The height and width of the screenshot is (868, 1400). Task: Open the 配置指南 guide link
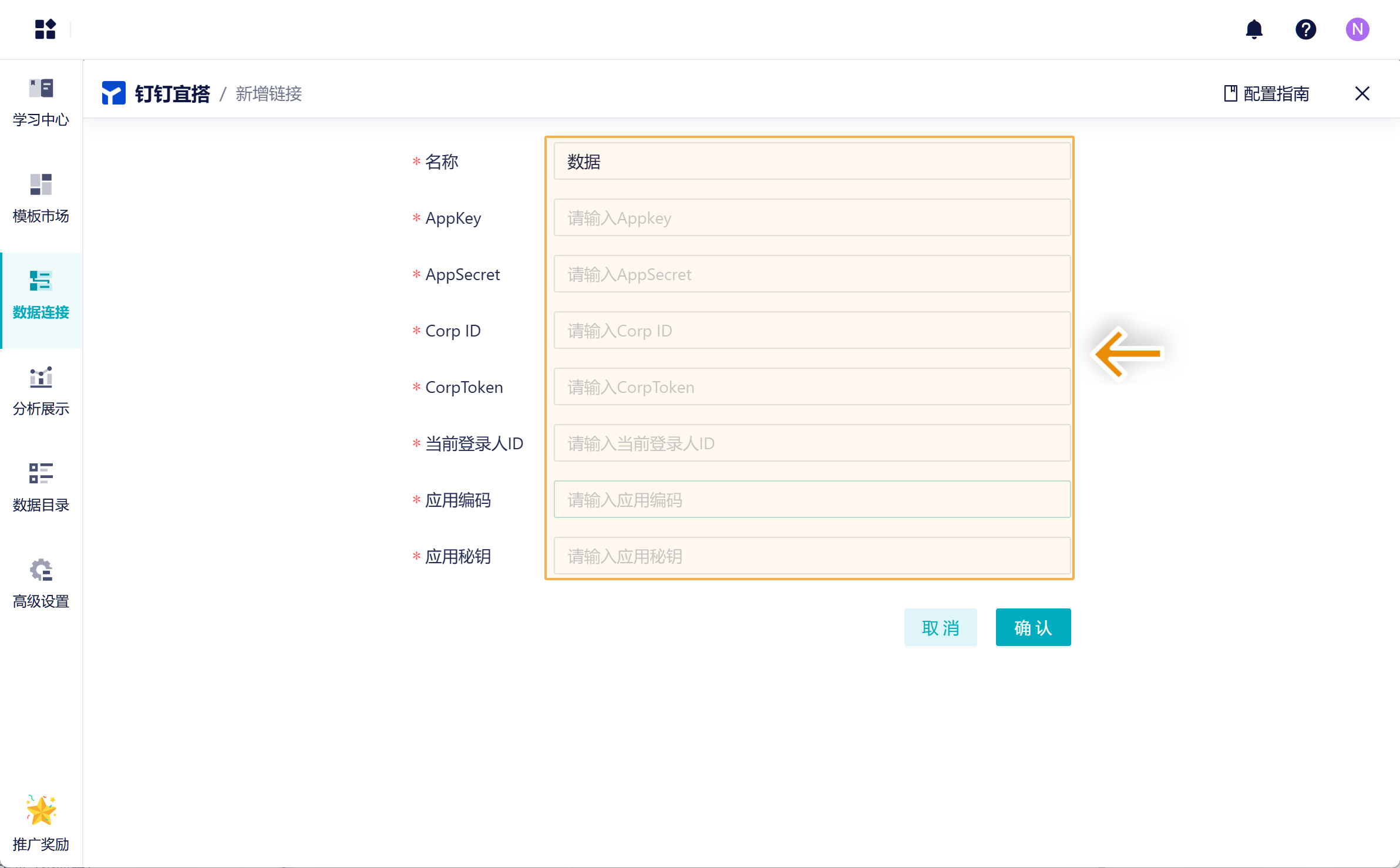point(1266,93)
